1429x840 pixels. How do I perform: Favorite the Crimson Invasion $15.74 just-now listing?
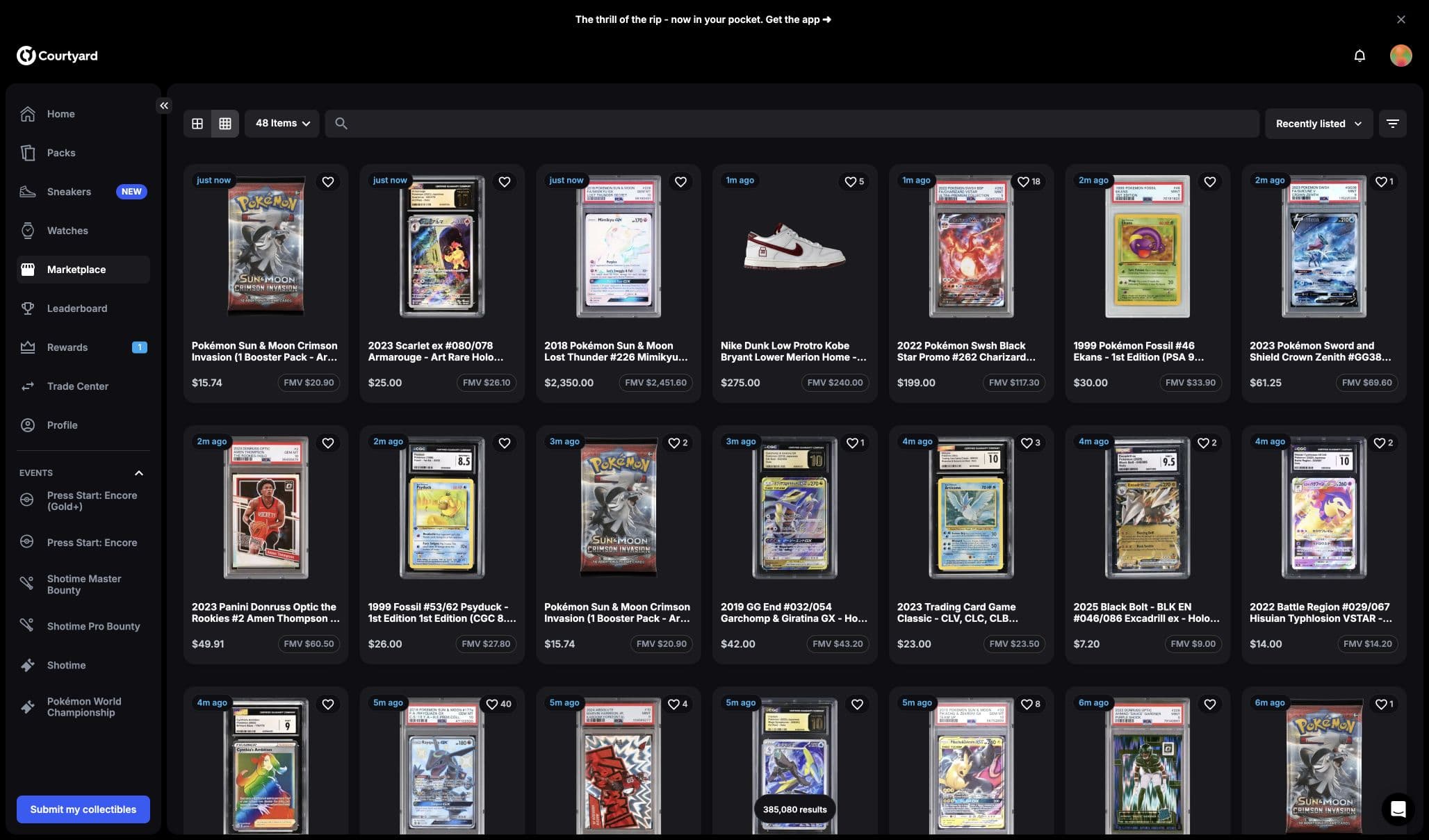[328, 181]
